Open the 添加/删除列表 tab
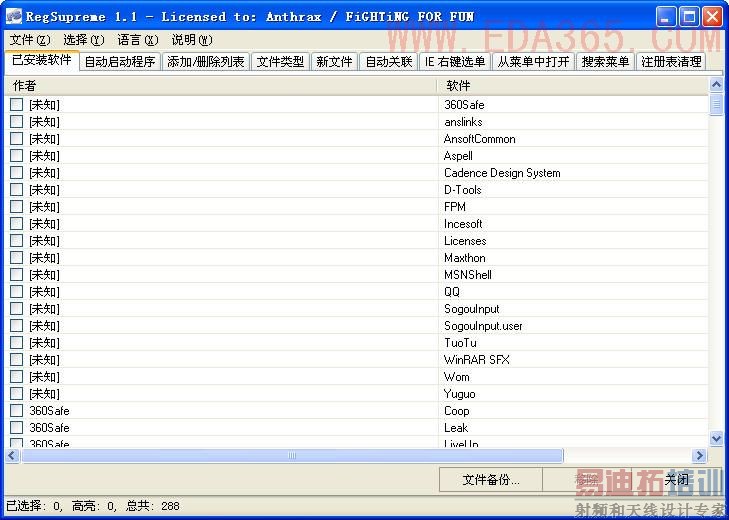This screenshot has height=520, width=729. coord(206,61)
